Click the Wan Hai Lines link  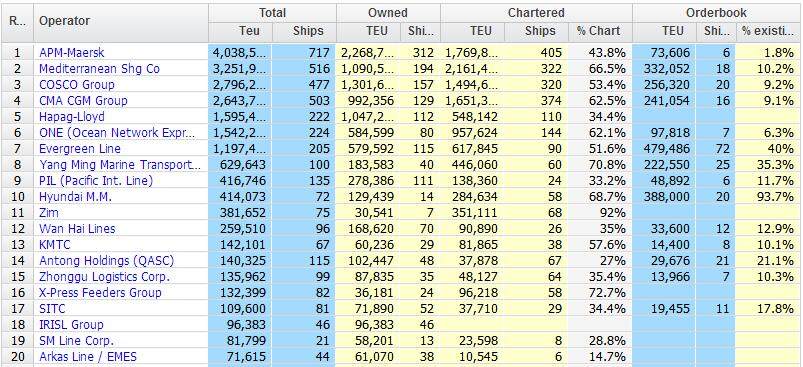point(77,228)
